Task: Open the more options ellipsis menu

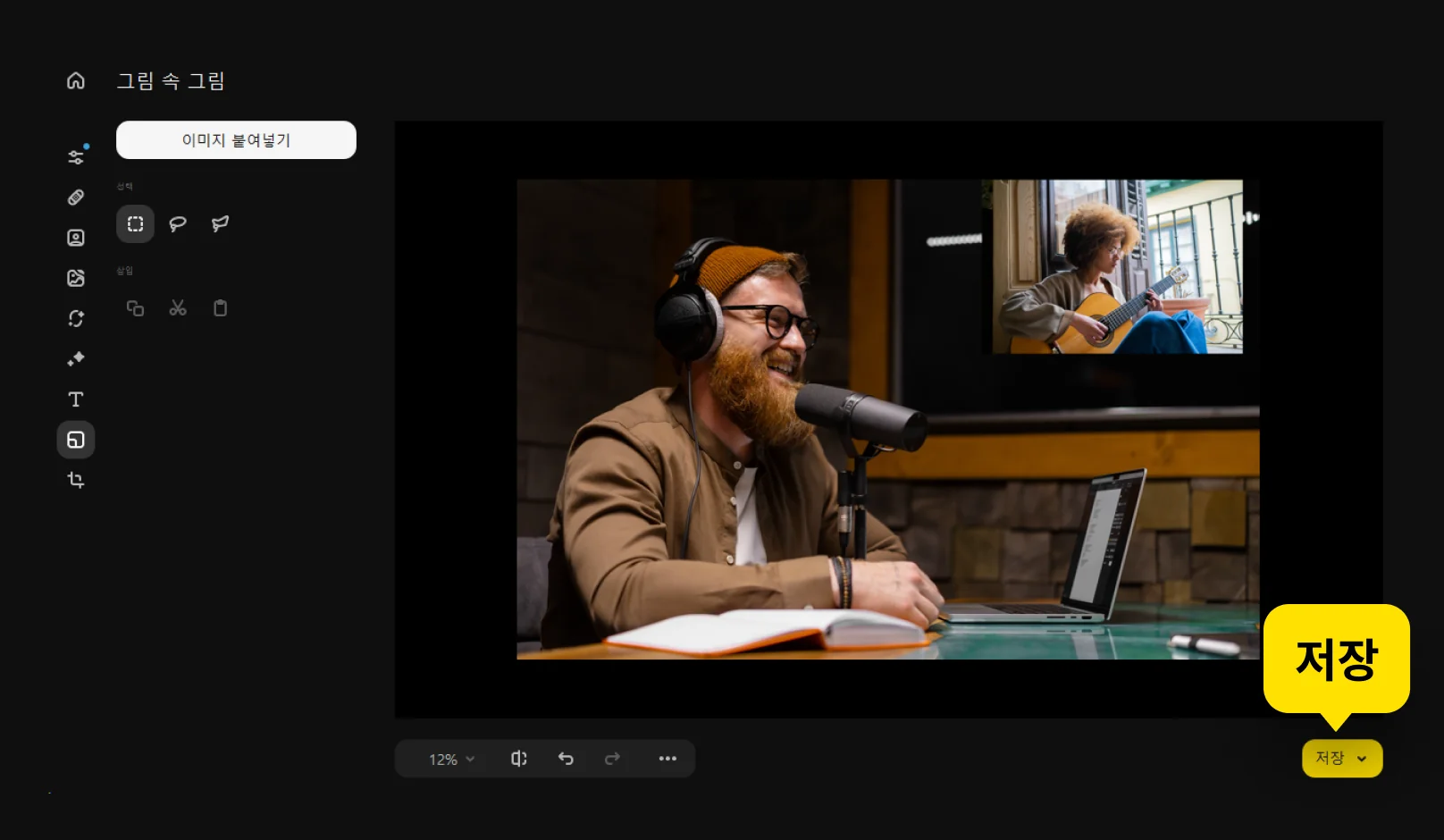Action: tap(667, 759)
